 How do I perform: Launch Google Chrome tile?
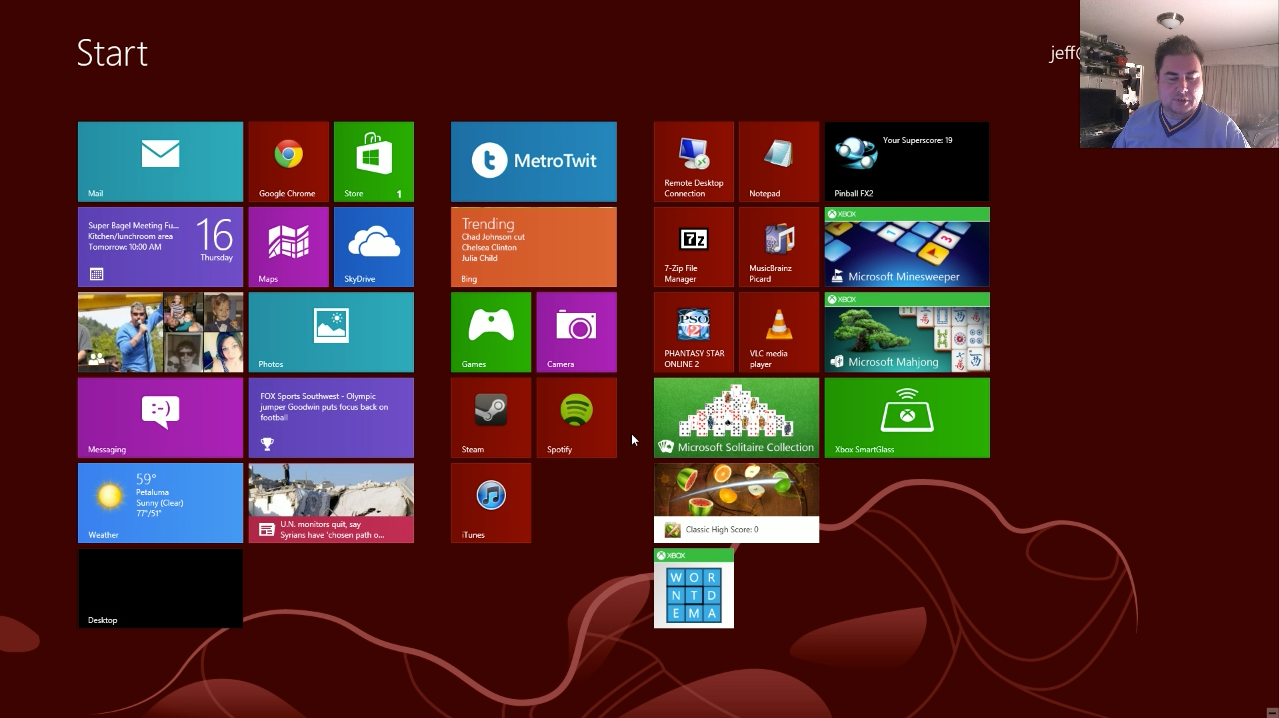pos(288,162)
